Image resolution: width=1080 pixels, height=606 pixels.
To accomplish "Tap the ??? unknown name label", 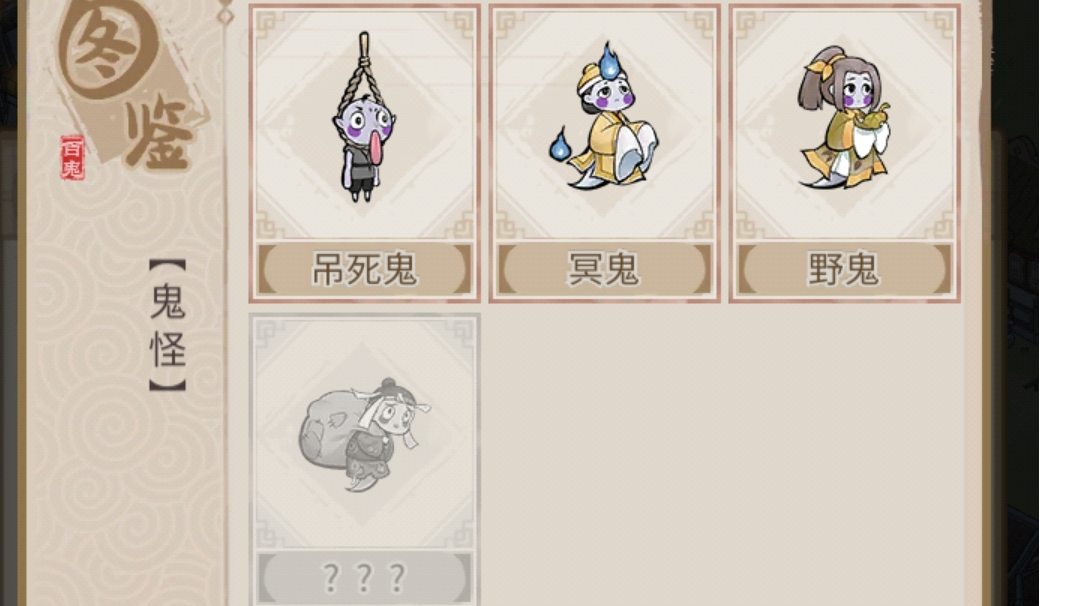I will [364, 578].
